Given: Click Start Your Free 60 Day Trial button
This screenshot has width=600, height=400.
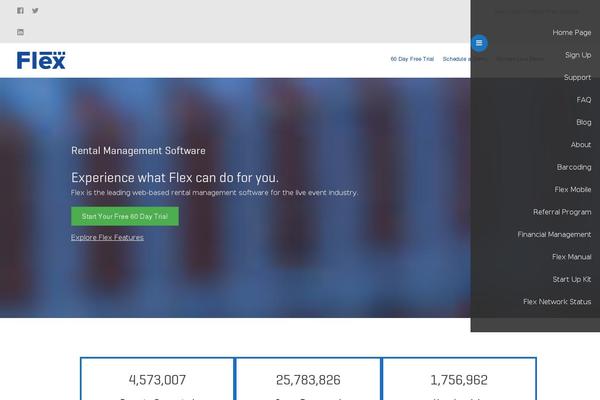Looking at the screenshot, I should (125, 216).
